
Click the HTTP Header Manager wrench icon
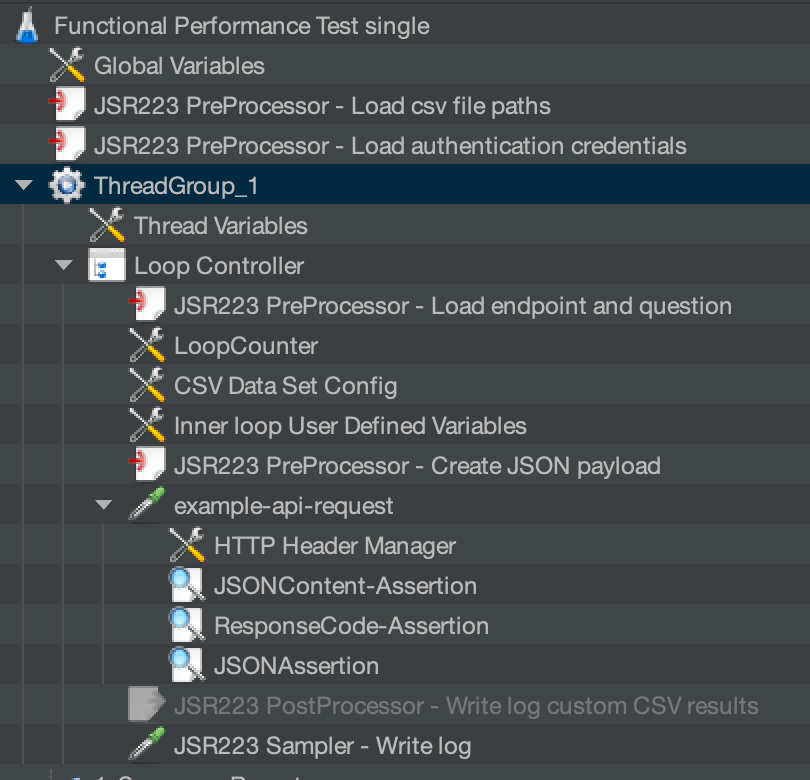coord(187,546)
